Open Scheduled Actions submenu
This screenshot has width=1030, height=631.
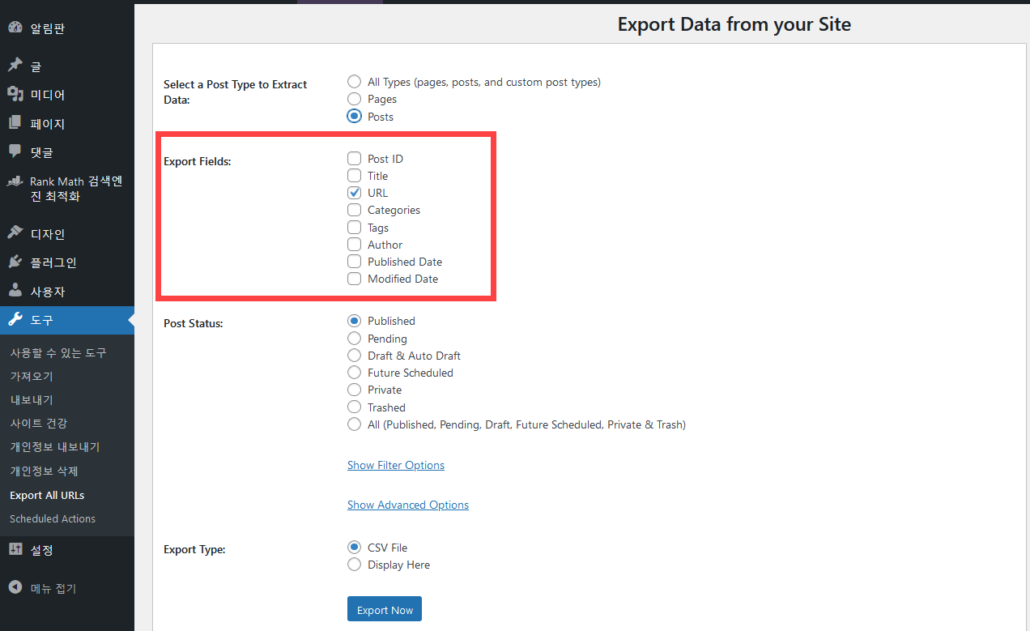(x=53, y=519)
